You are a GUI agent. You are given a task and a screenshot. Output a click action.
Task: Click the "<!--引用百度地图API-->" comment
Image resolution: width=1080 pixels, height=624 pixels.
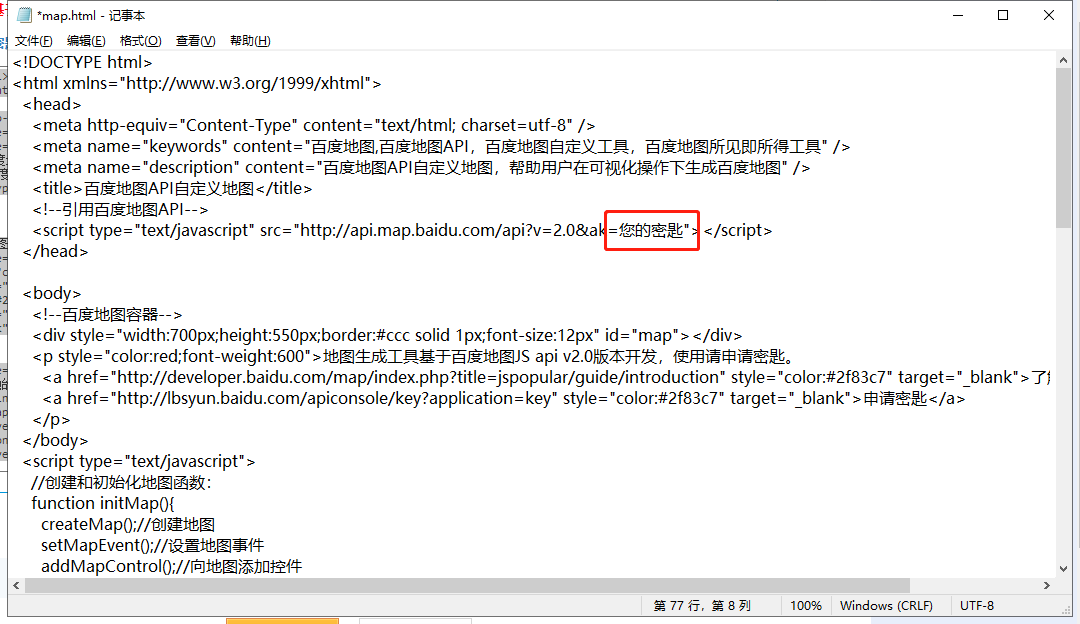click(x=120, y=209)
